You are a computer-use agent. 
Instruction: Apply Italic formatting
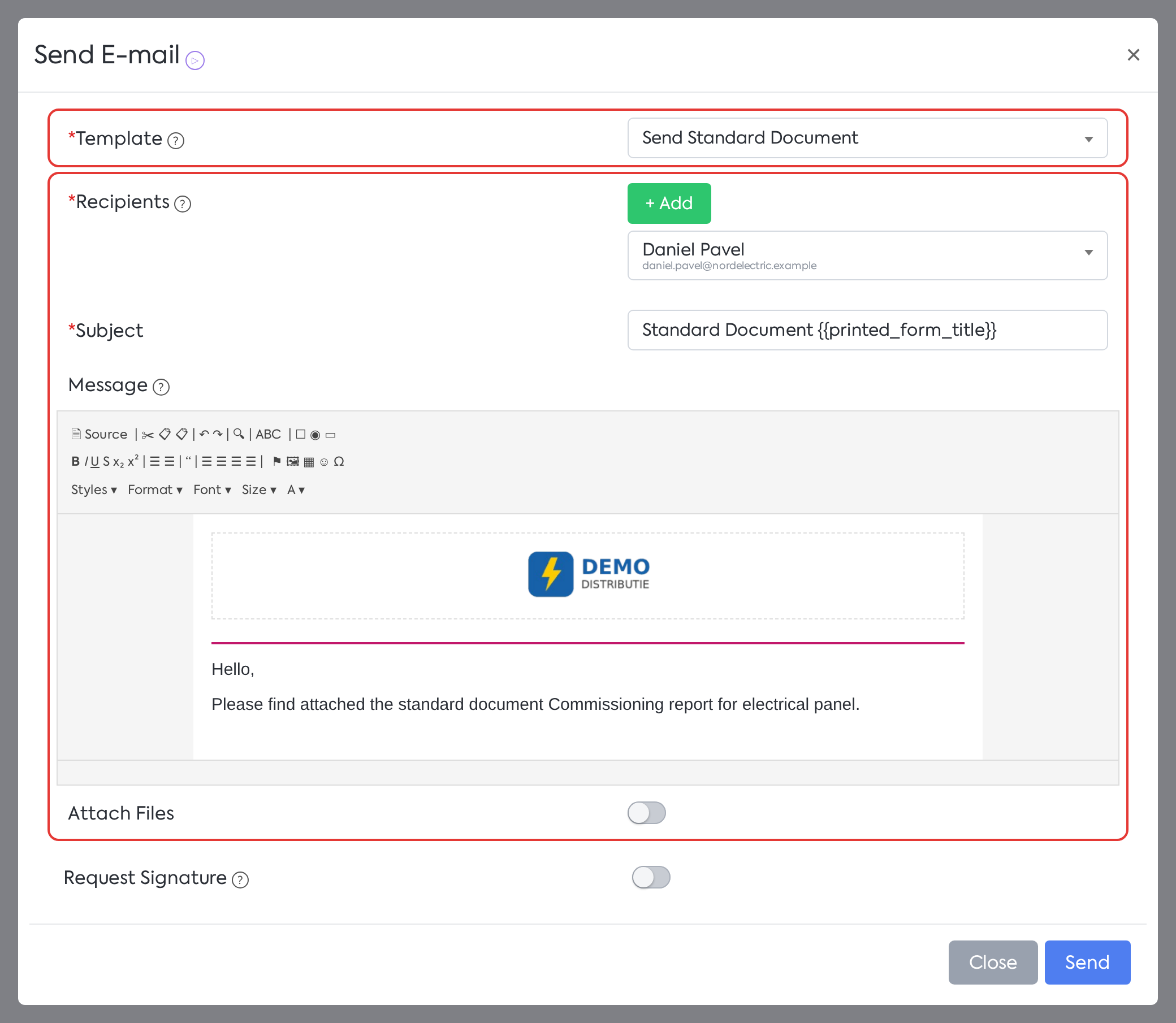click(x=87, y=462)
